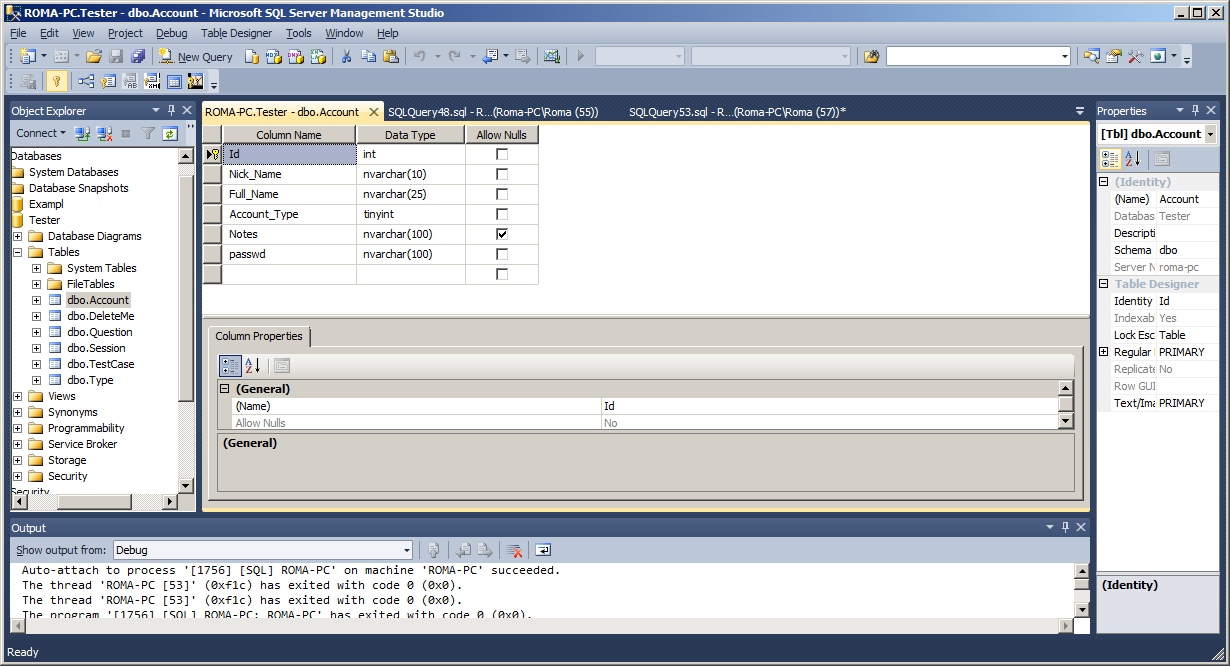Close the ROMA-PC.Tester - dbo.Account tab

pos(374,112)
